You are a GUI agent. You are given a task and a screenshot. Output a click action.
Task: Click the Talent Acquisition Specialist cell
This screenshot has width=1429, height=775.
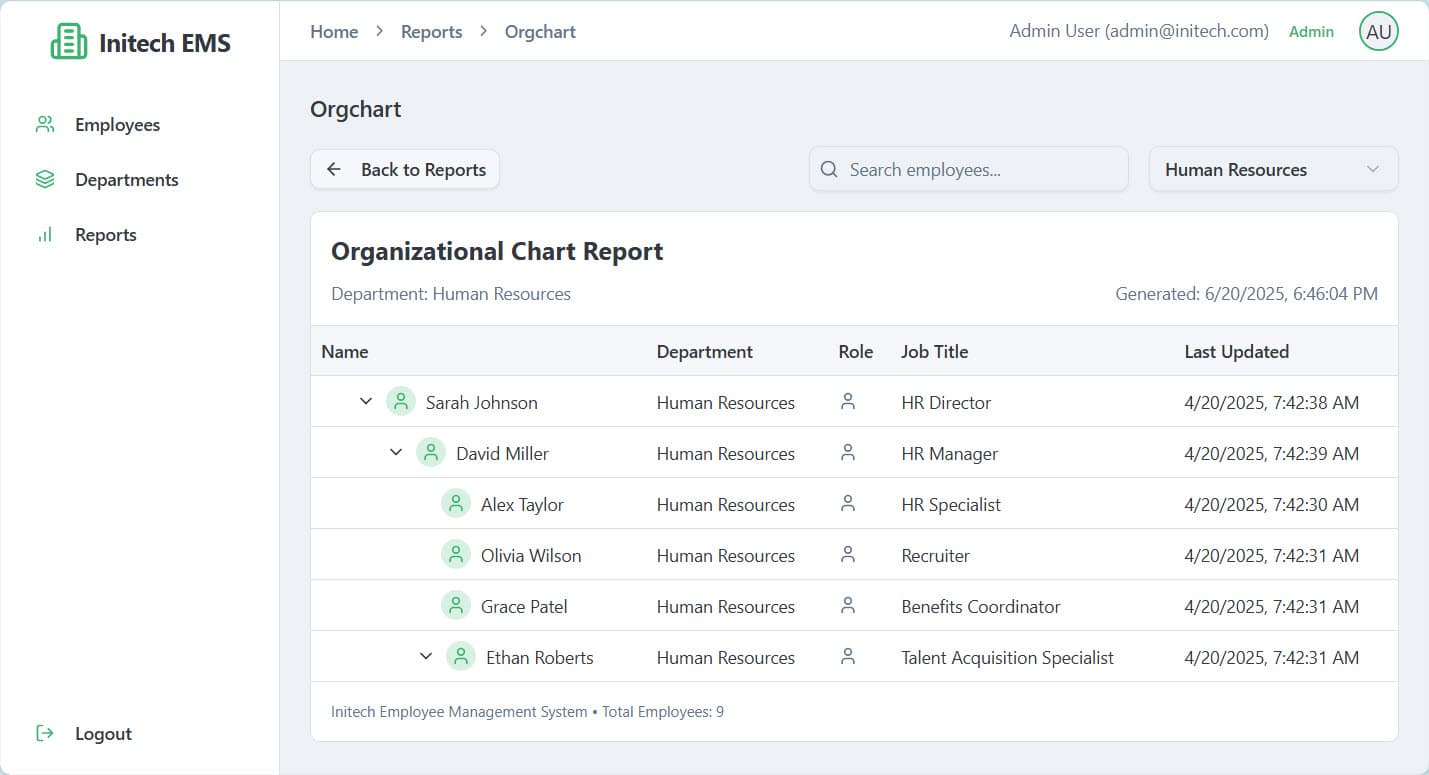point(1007,658)
